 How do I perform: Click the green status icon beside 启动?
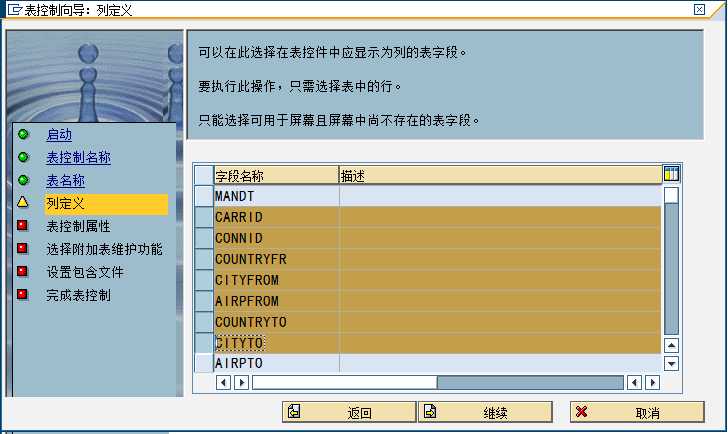(x=23, y=134)
